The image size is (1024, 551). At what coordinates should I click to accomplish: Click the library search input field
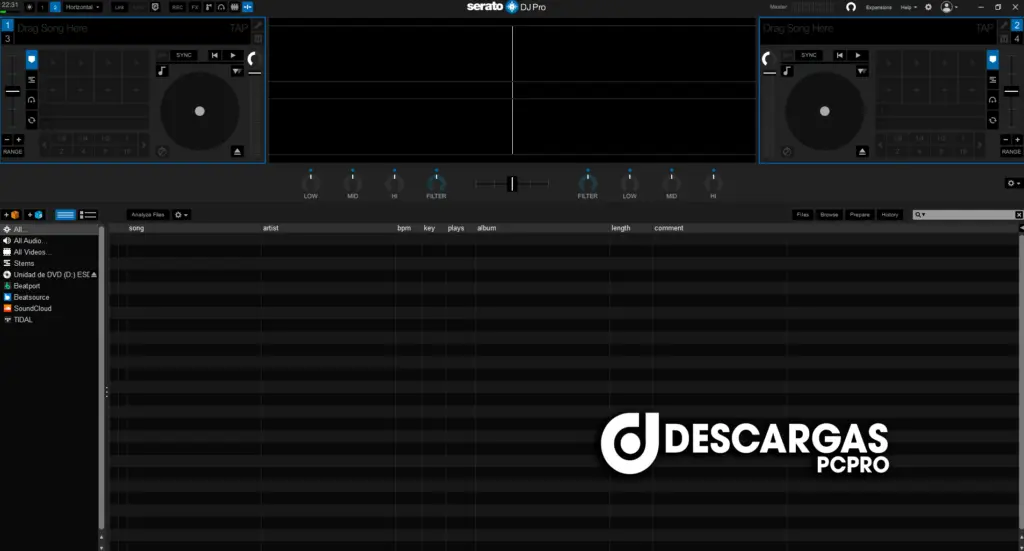(966, 215)
